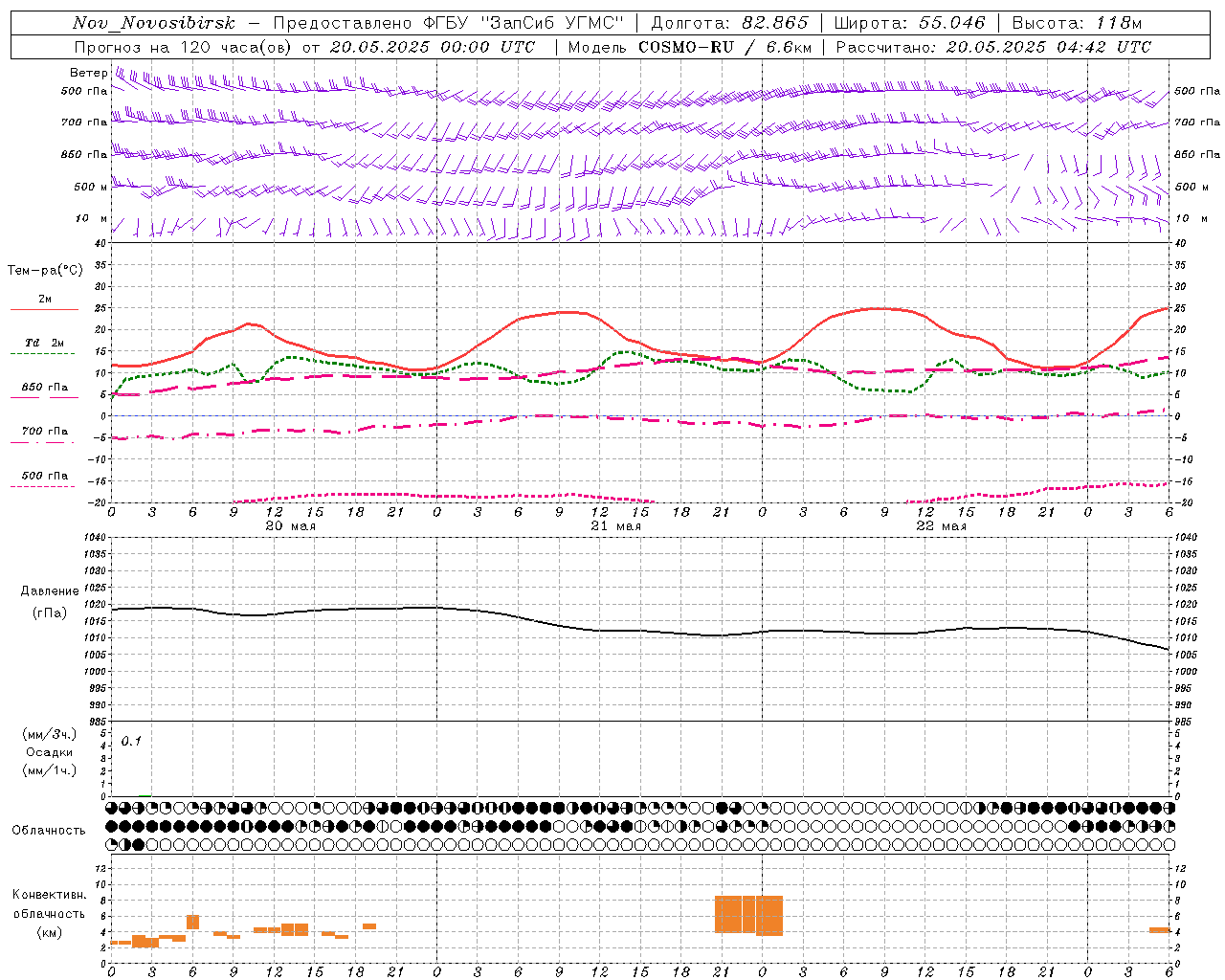Click the left '850 гПа' wind level label
This screenshot has height=980, width=1225.
coord(84,154)
